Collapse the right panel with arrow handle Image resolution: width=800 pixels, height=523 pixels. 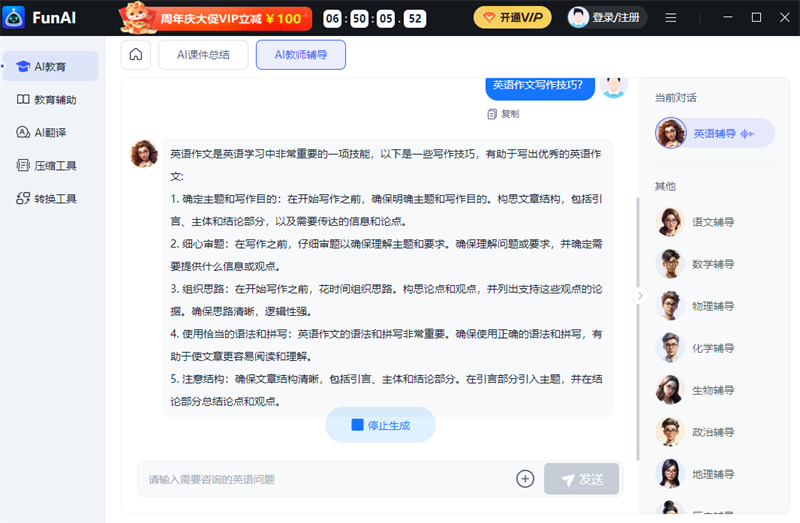coord(641,296)
